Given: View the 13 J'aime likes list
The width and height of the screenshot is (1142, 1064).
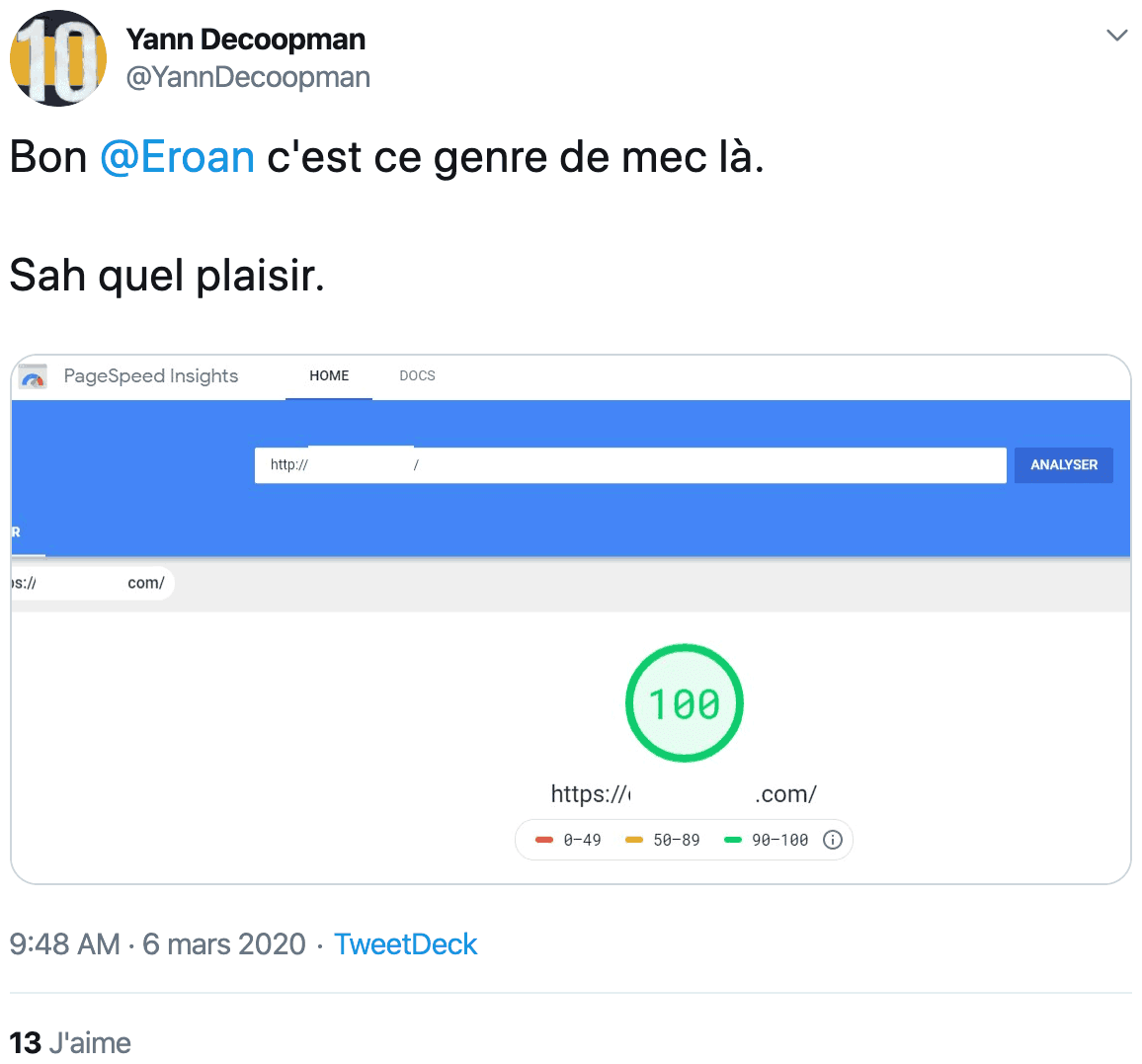Looking at the screenshot, I should (70, 1043).
